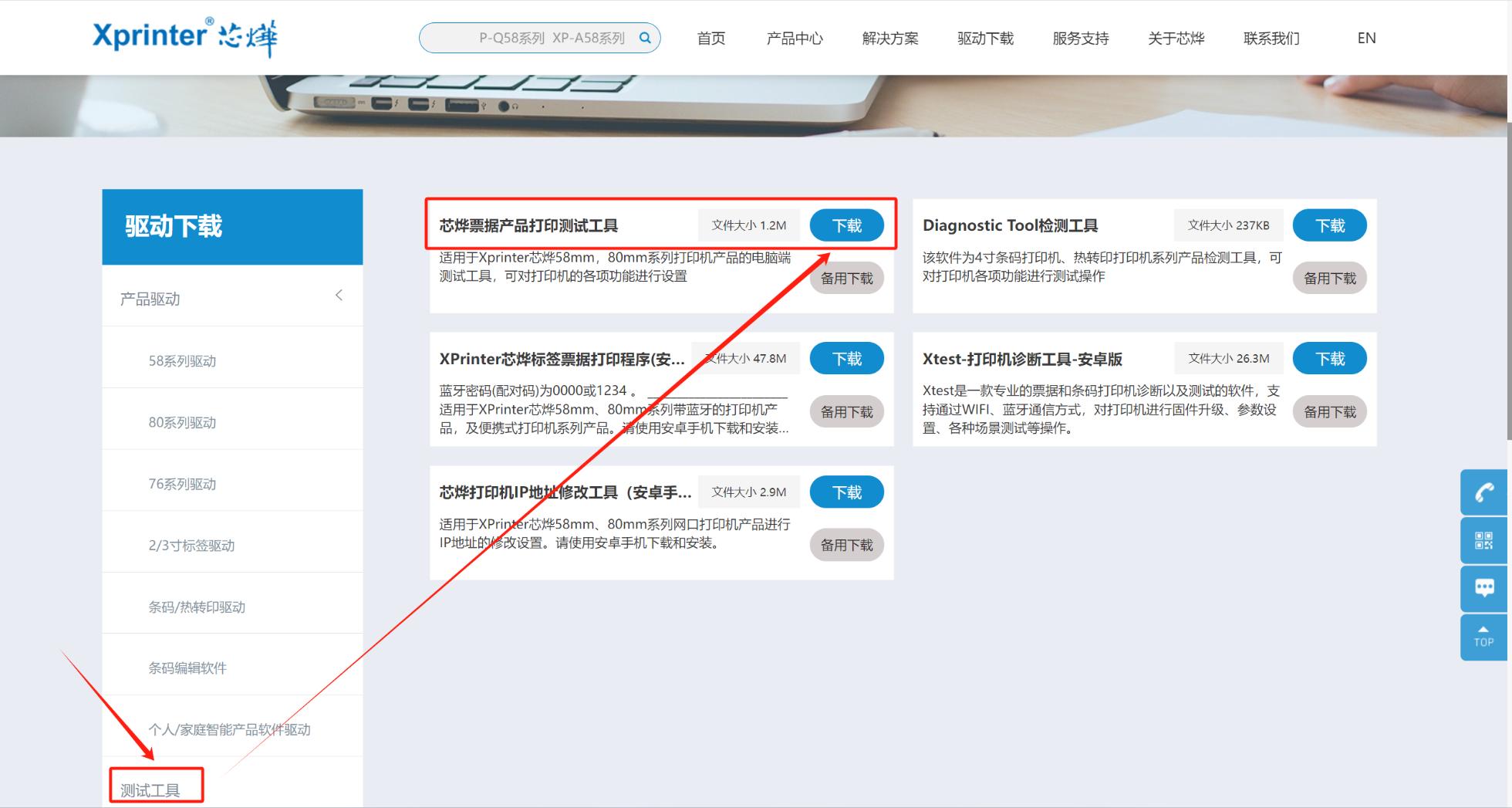Click the 文件大小 237KB label
This screenshot has height=808, width=1512.
(1228, 225)
